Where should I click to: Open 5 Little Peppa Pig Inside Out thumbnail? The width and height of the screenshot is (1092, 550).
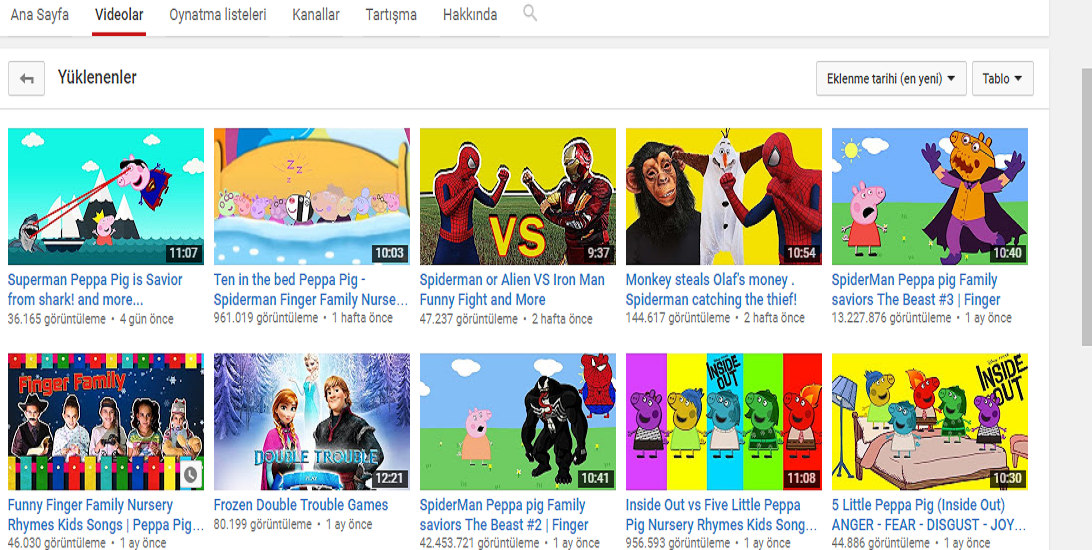(x=930, y=422)
